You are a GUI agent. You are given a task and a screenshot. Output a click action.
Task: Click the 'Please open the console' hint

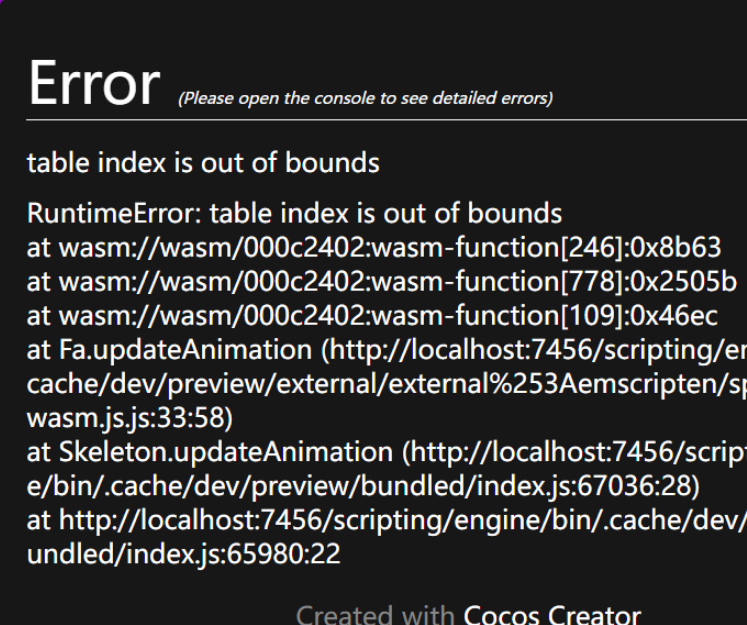pyautogui.click(x=365, y=98)
